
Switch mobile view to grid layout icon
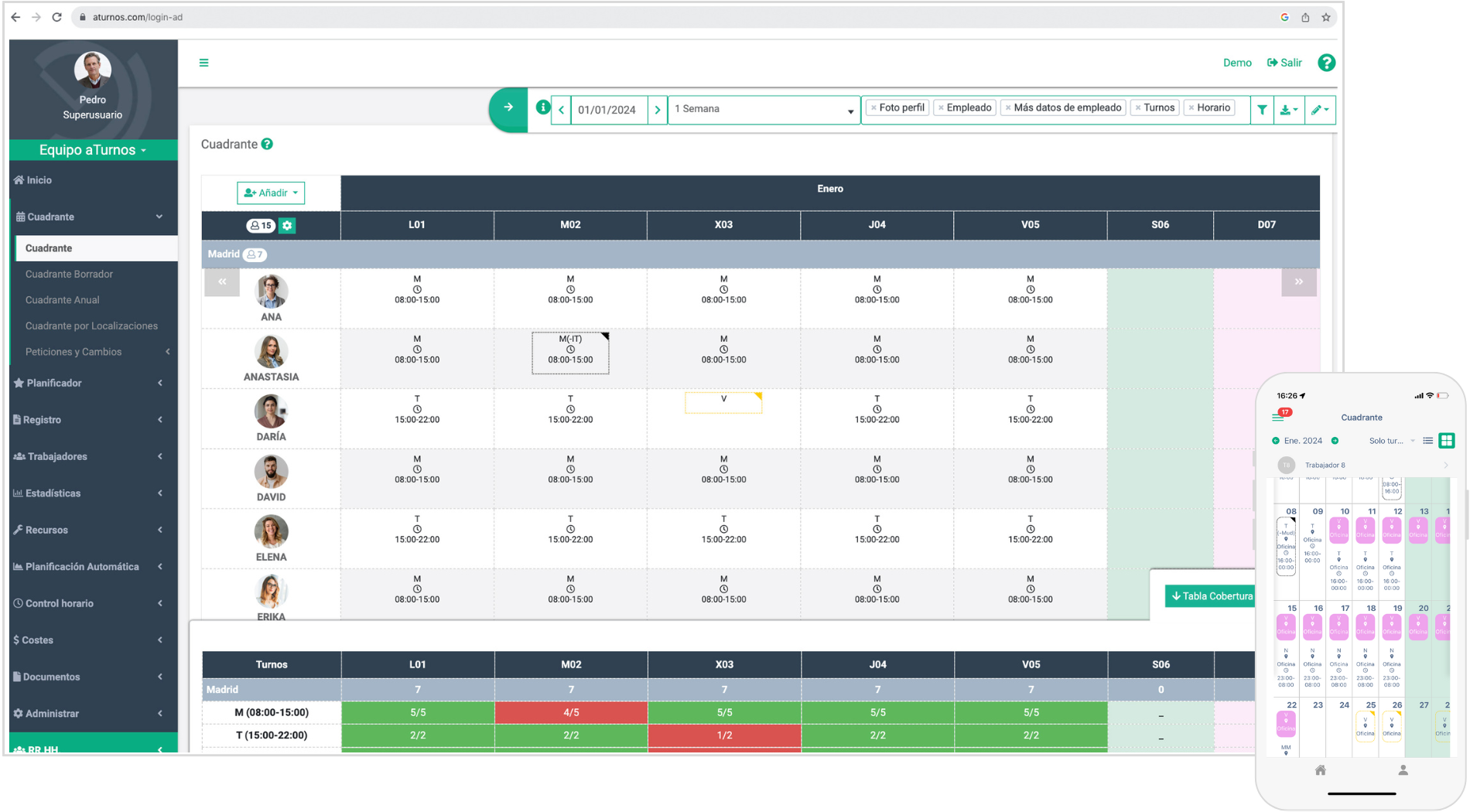coord(1446,441)
